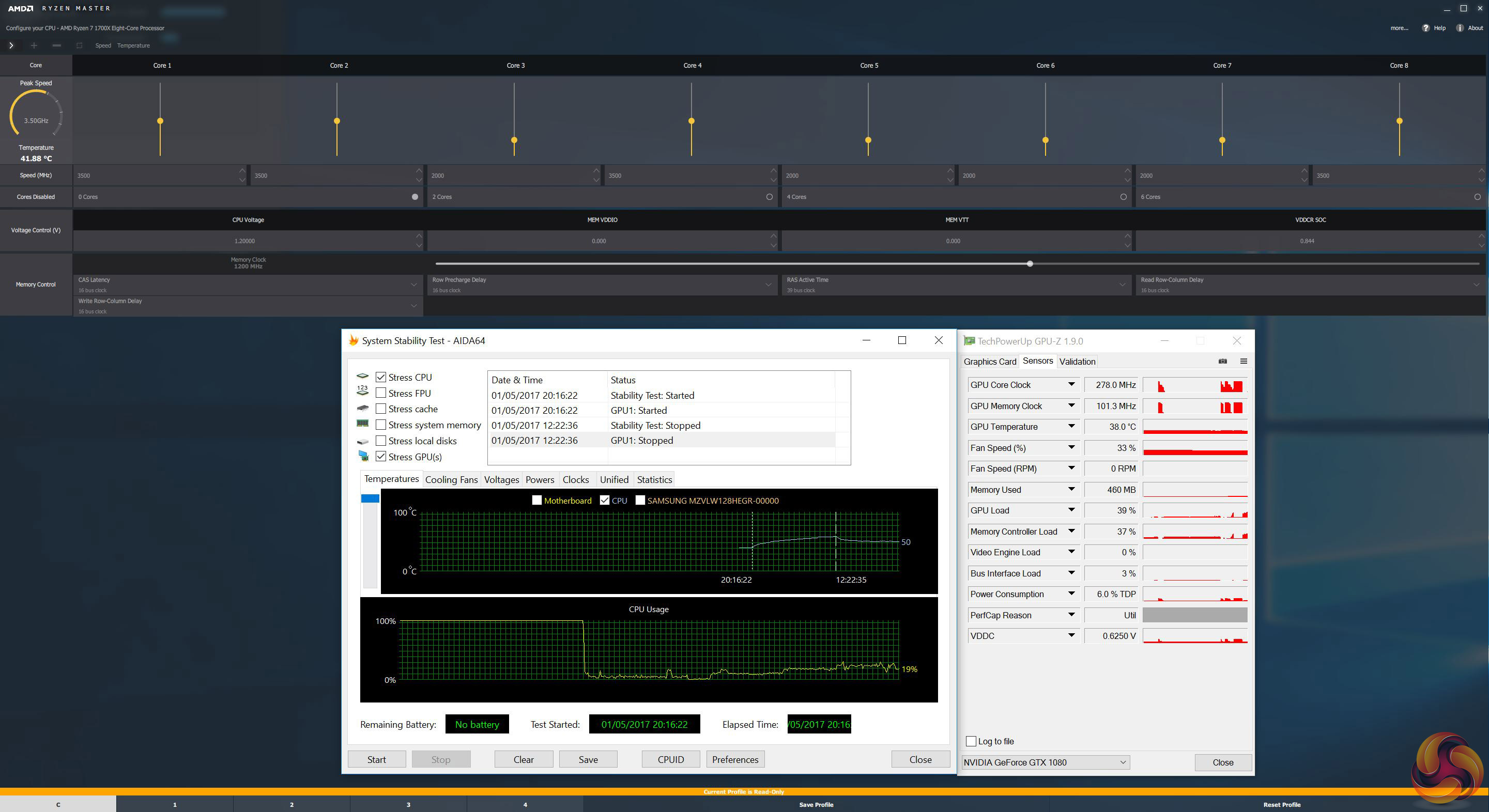Click the GPU-Z screenshot camera icon
This screenshot has width=1489, height=812.
tap(1222, 361)
